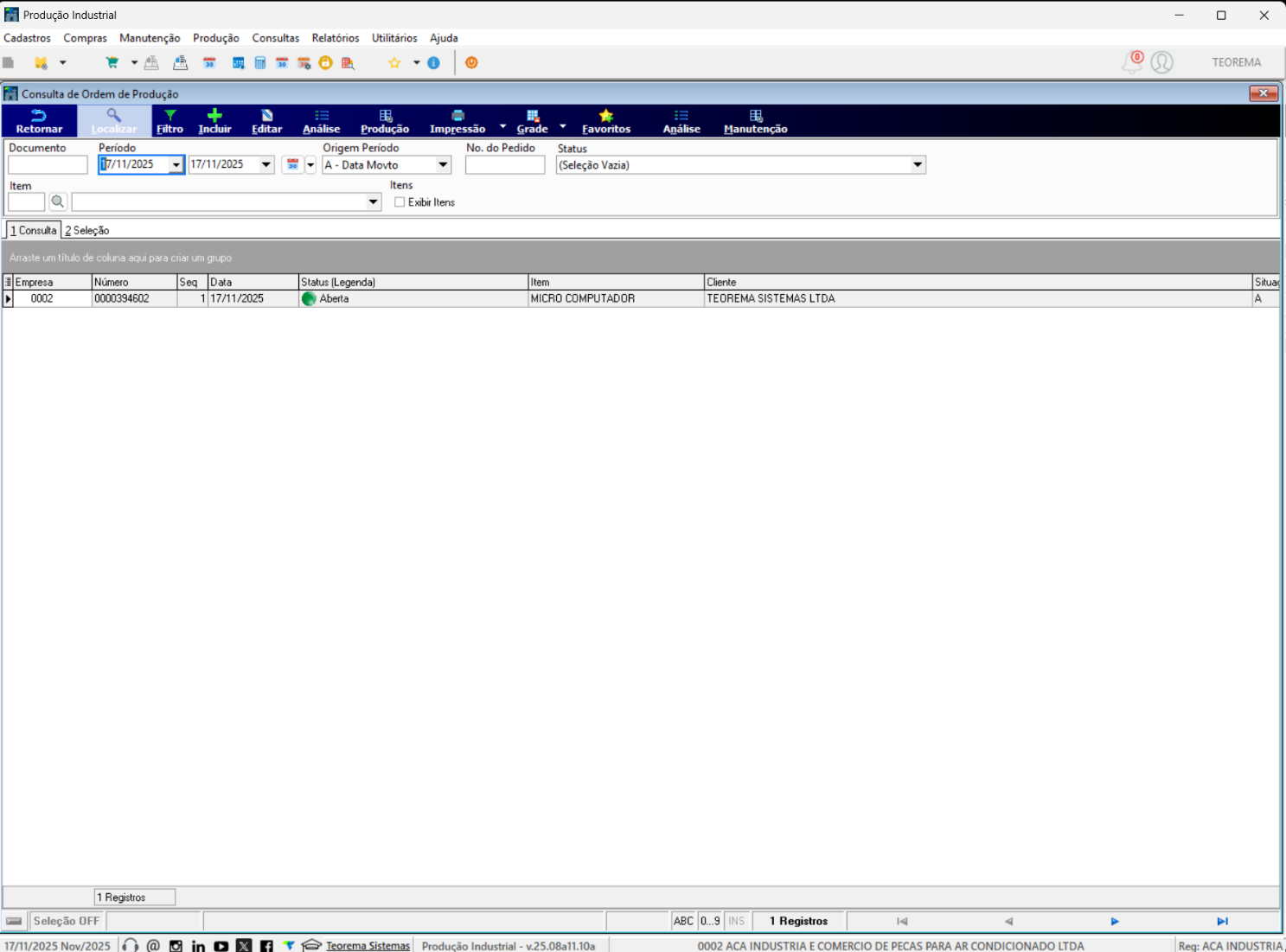This screenshot has height=952, width=1286.
Task: Go to last record navigation arrow
Action: (1222, 922)
